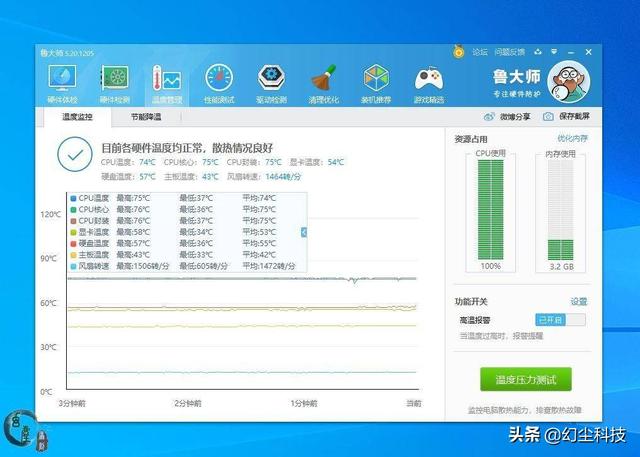Toggle the 高温报警 switch

[560, 319]
